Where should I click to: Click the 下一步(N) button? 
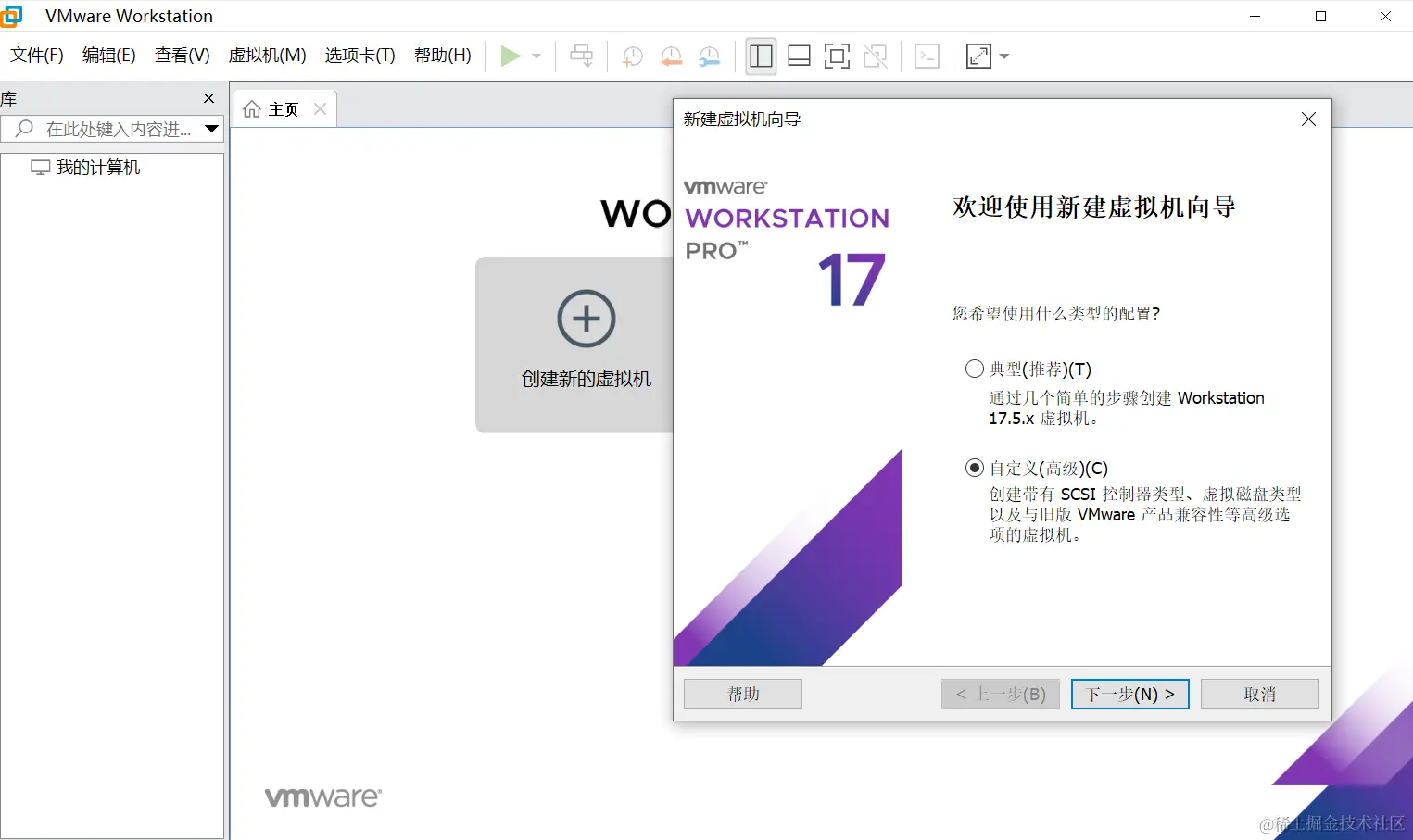click(x=1130, y=694)
